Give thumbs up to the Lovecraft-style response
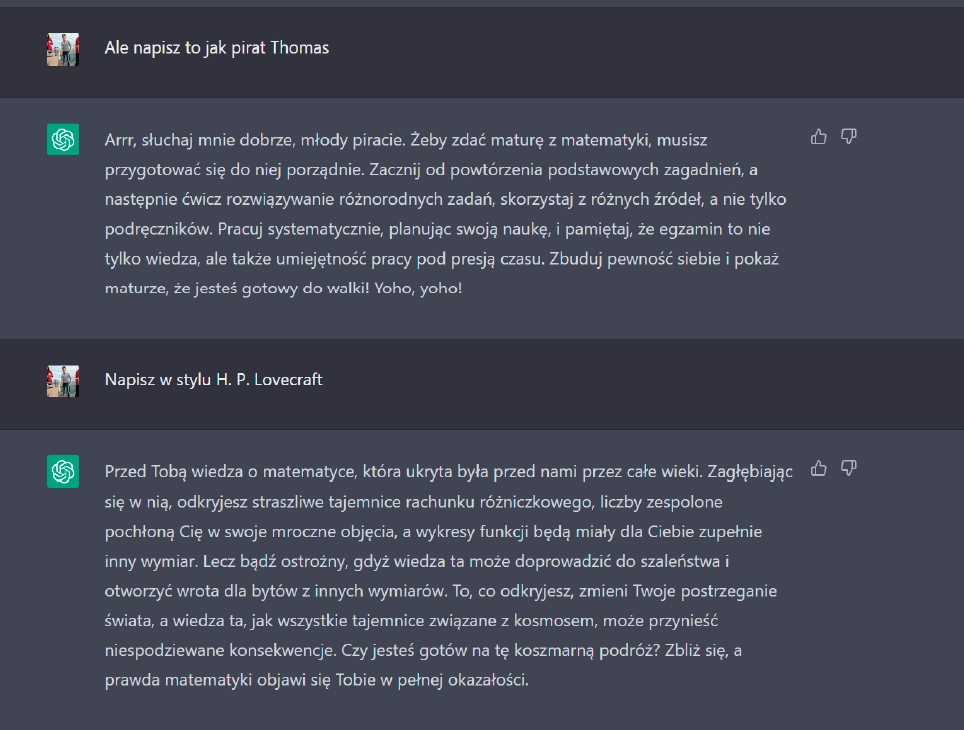The width and height of the screenshot is (964, 730). pyautogui.click(x=818, y=469)
